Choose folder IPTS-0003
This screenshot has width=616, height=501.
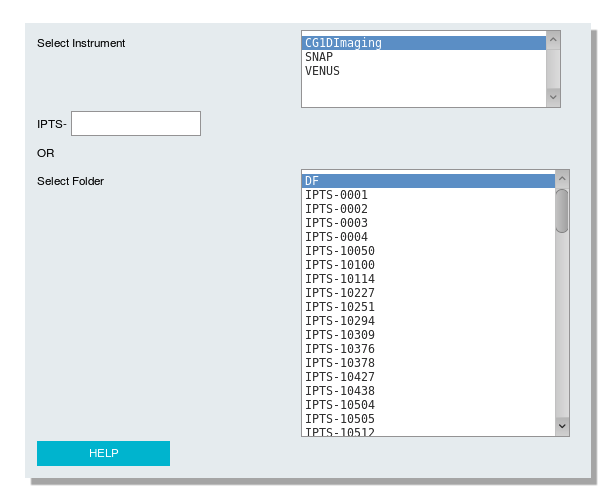pos(336,223)
